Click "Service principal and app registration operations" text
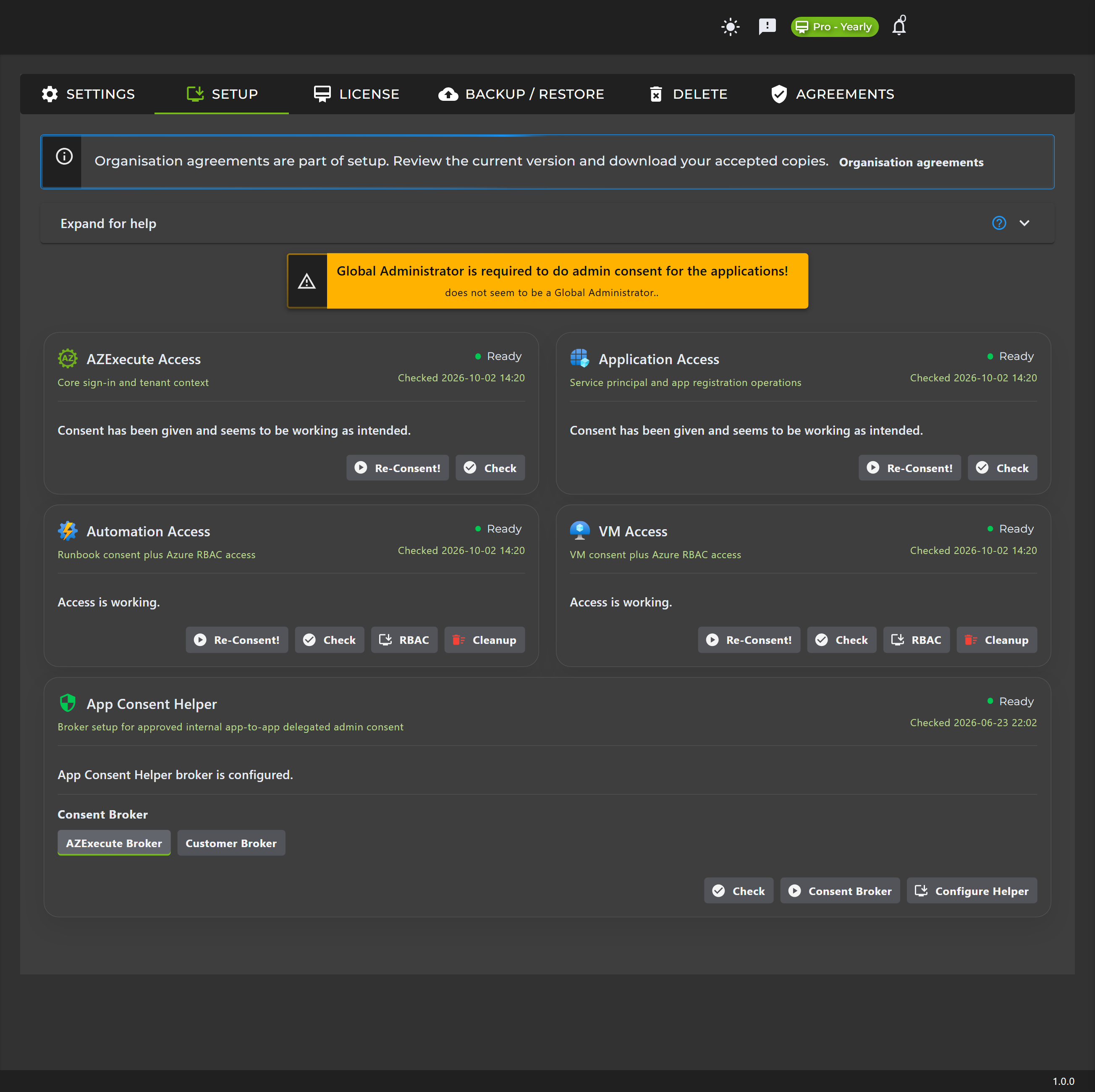The image size is (1095, 1092). pos(685,383)
